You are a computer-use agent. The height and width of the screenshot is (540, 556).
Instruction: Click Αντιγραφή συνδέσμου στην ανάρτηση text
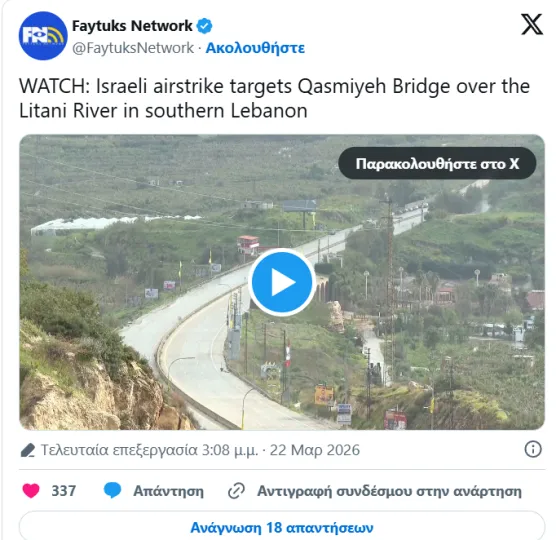389,491
